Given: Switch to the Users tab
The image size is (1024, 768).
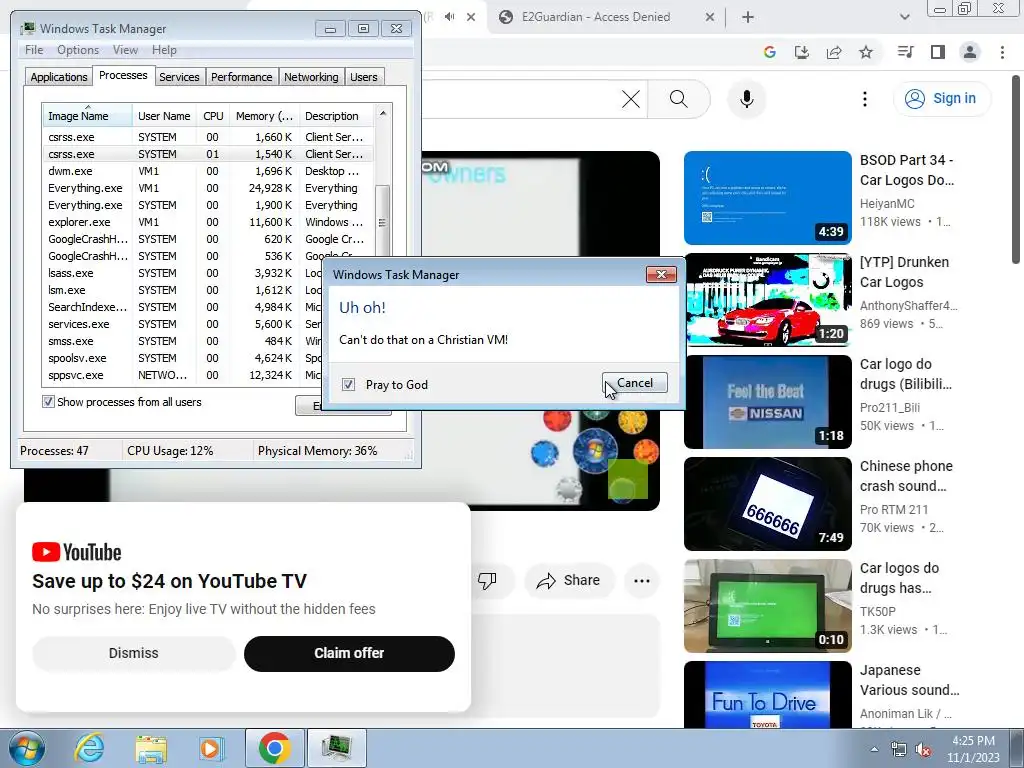Looking at the screenshot, I should 364,77.
